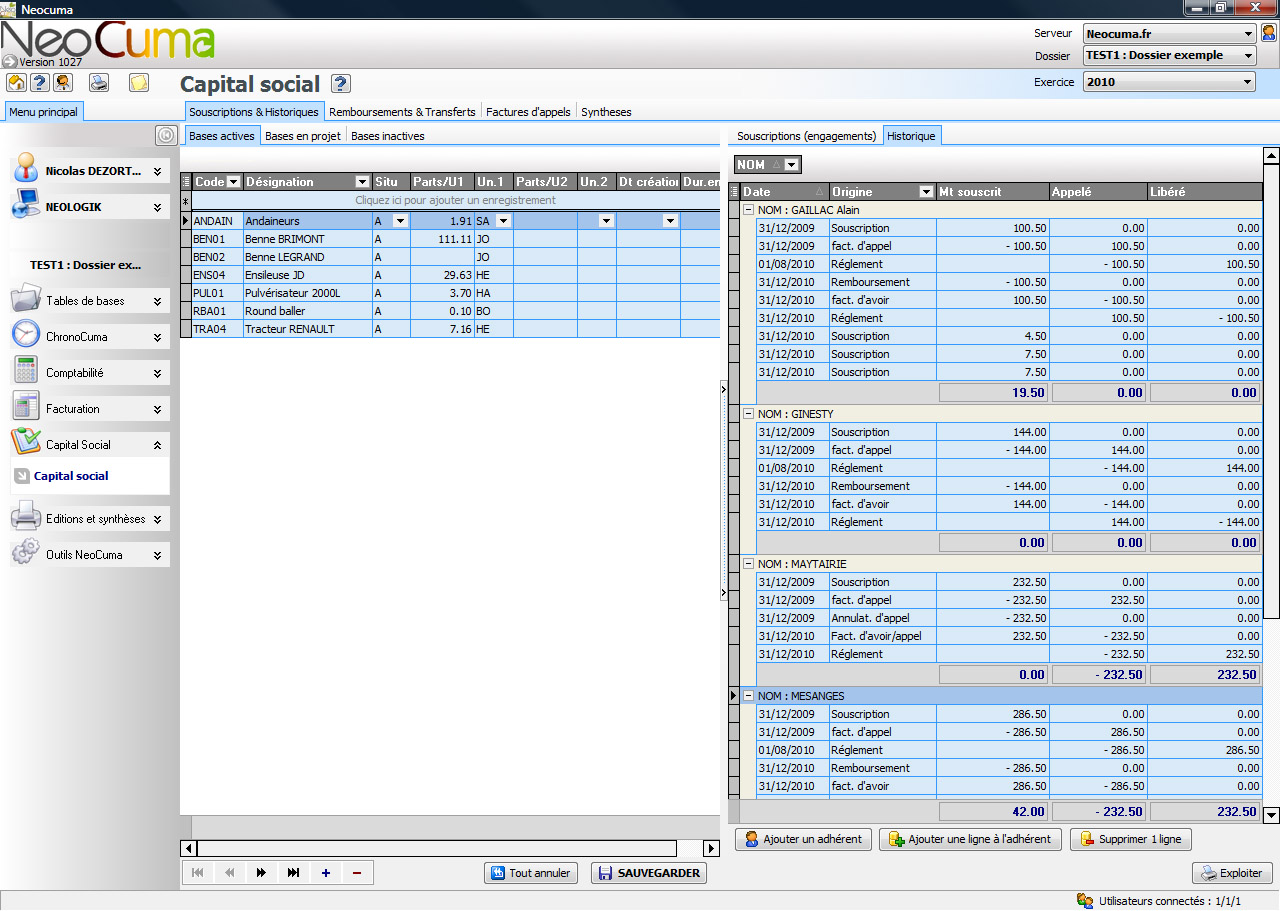1280x911 pixels.
Task: Sort history by the Date column header
Action: point(785,191)
